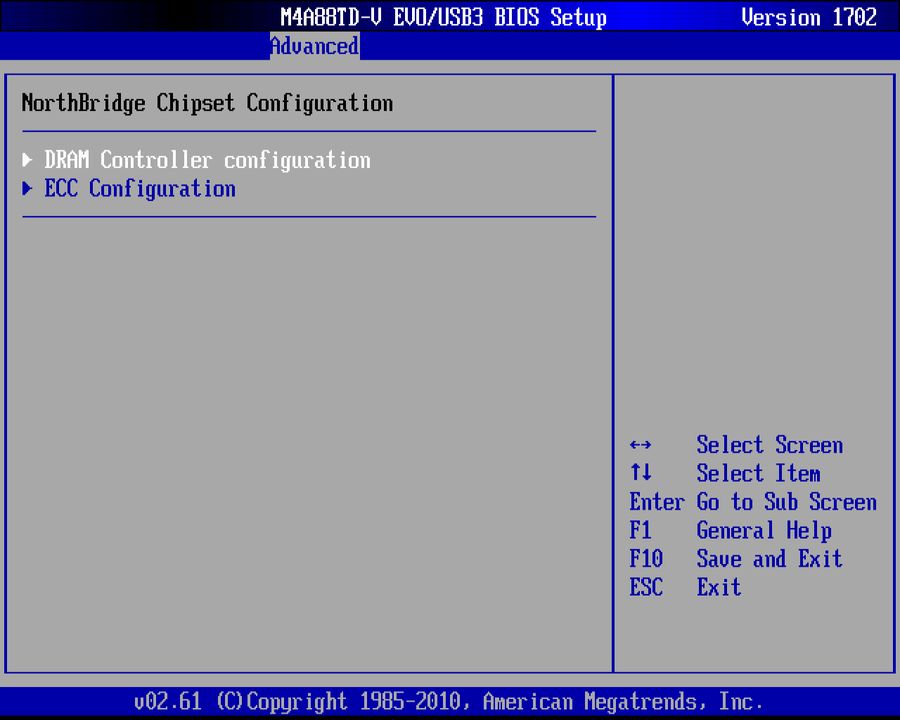Expand the ECC Configuration submenu
Viewport: 900px width, 720px height.
[140, 189]
